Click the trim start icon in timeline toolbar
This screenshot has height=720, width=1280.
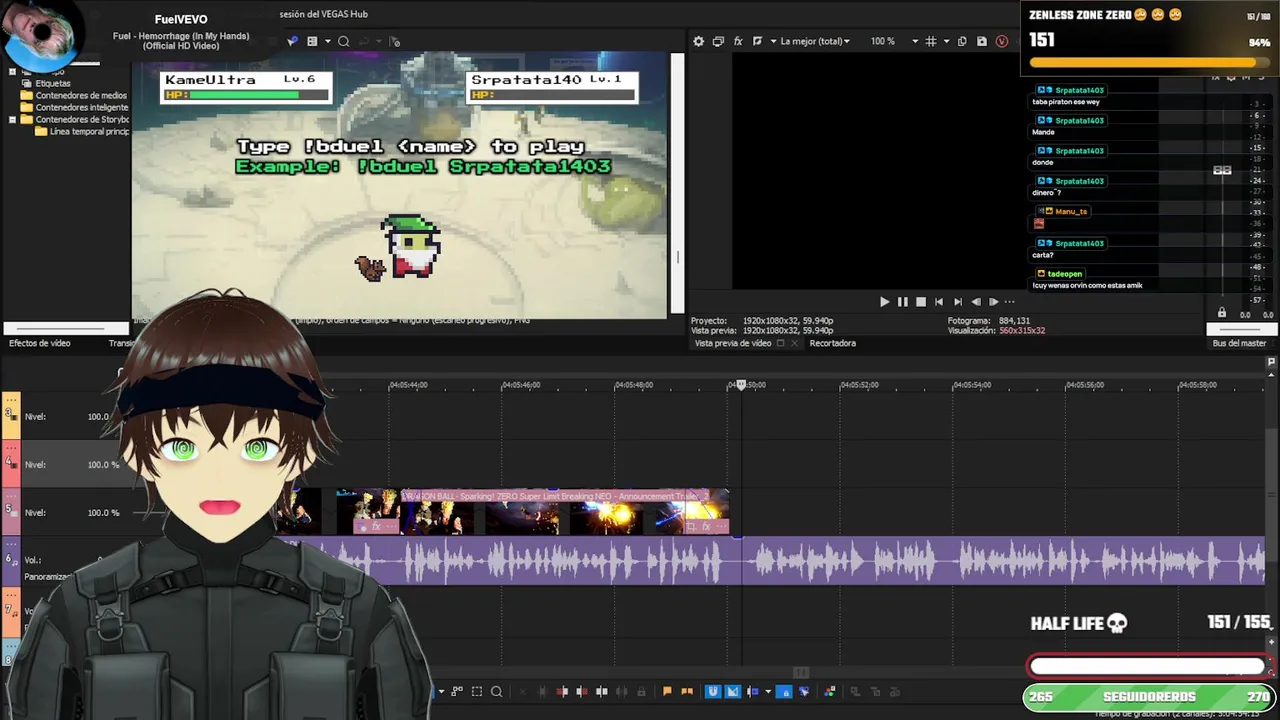[562, 691]
